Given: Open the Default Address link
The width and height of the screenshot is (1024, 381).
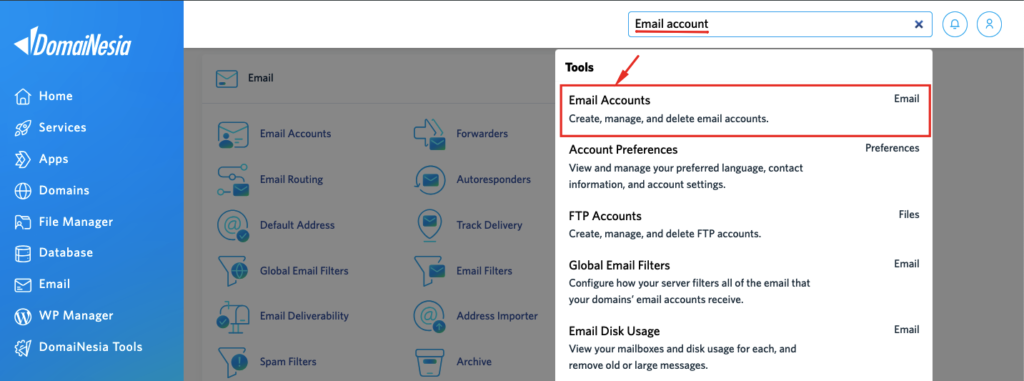Looking at the screenshot, I should [297, 225].
